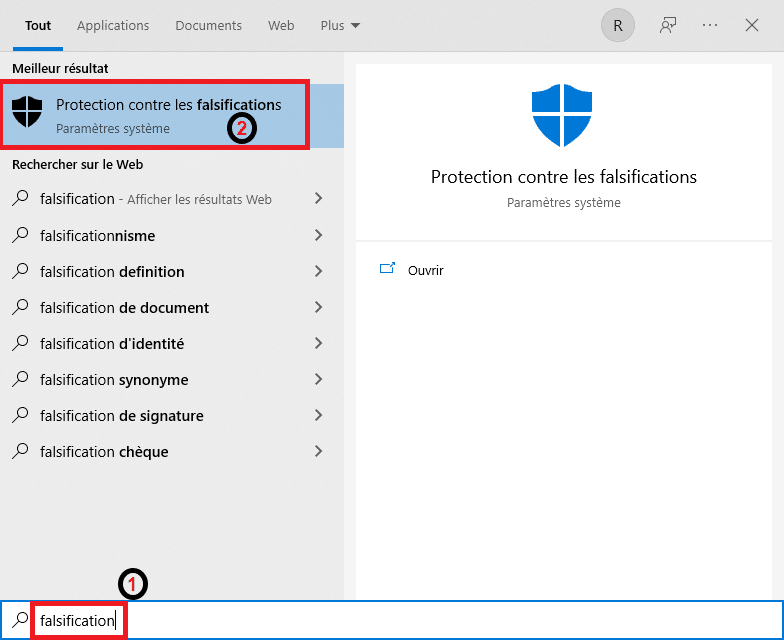Select the falsification de document suggestion
Screen dimensions: 784x640
172,307
